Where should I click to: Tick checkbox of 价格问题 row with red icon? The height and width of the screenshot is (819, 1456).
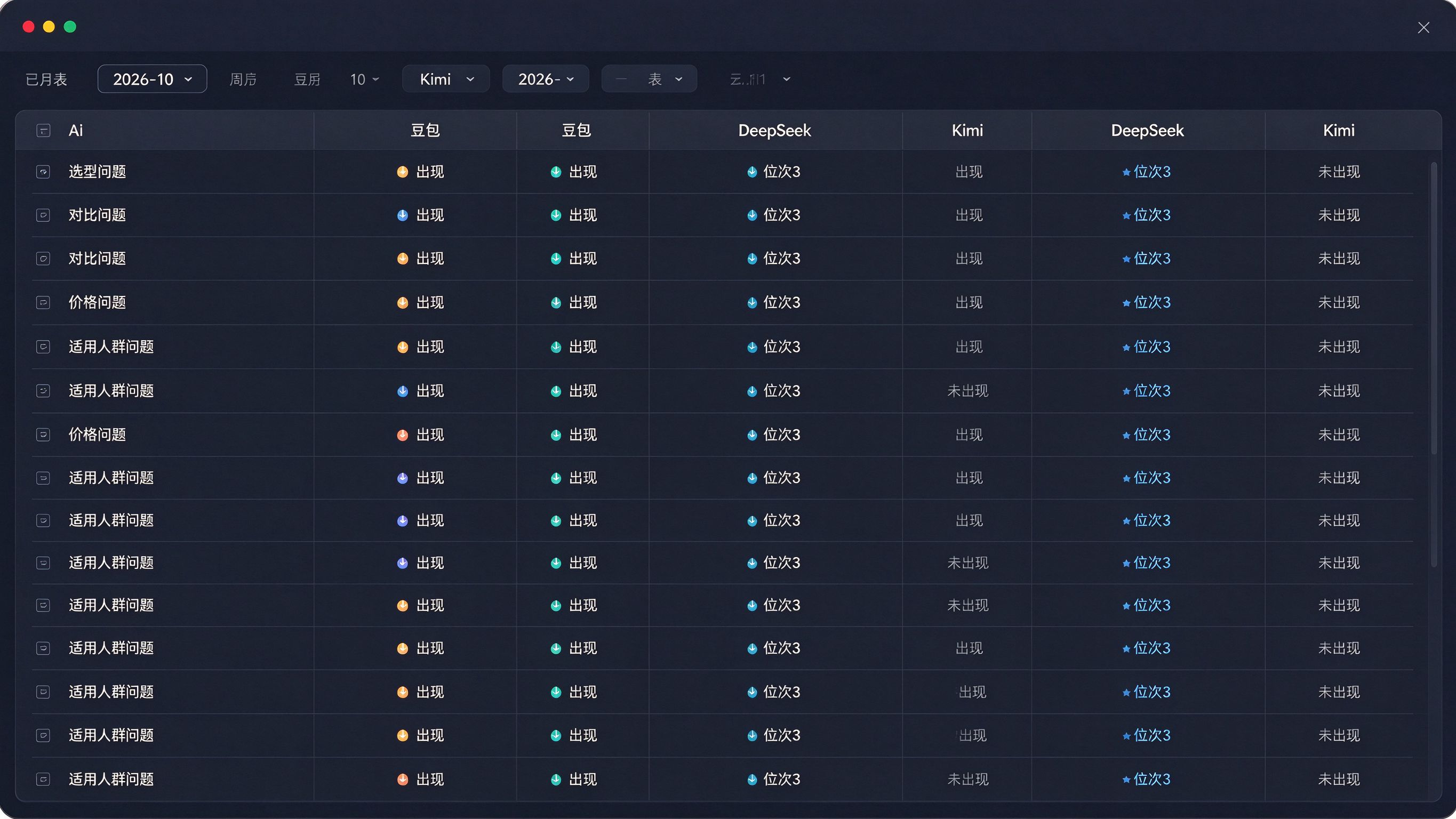click(x=44, y=435)
